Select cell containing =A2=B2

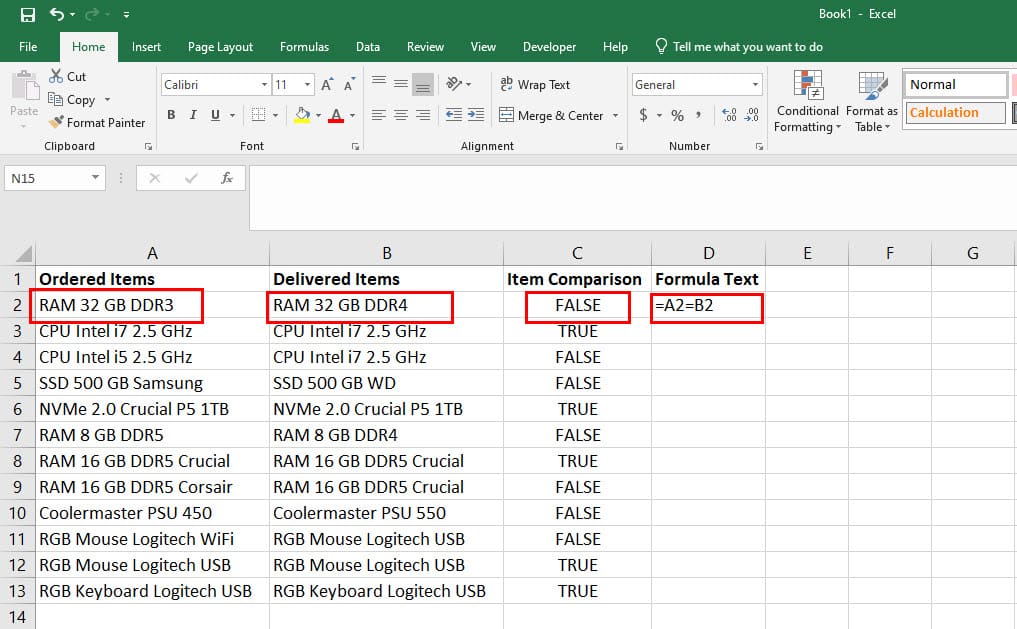(708, 305)
